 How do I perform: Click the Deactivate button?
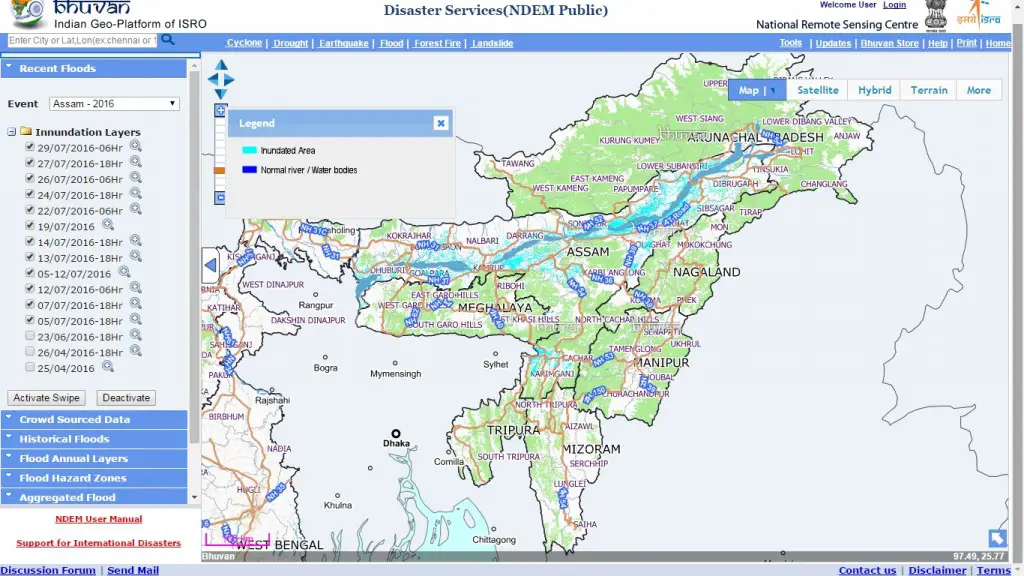click(126, 398)
